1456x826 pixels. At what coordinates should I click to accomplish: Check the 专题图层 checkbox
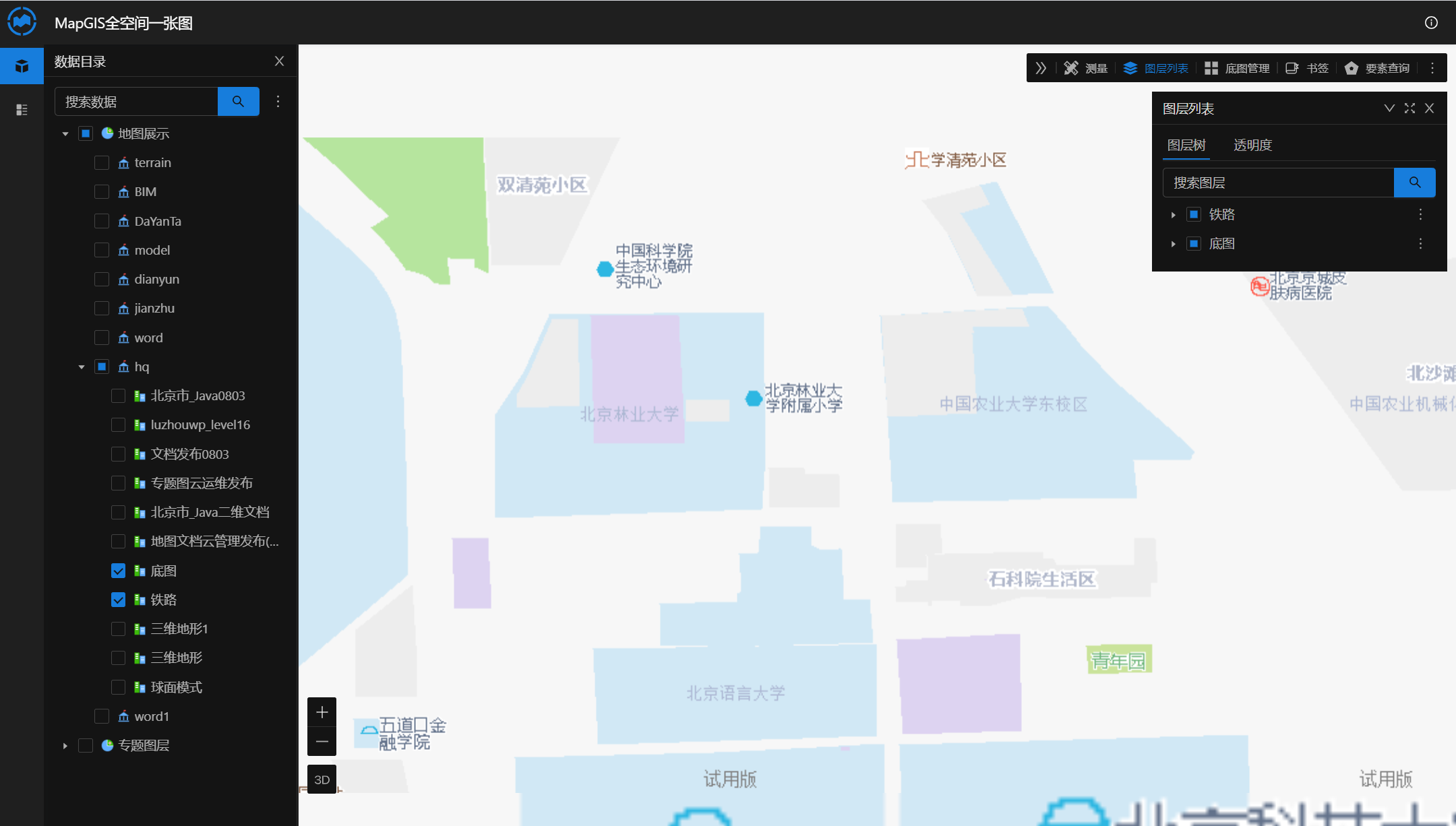click(86, 745)
